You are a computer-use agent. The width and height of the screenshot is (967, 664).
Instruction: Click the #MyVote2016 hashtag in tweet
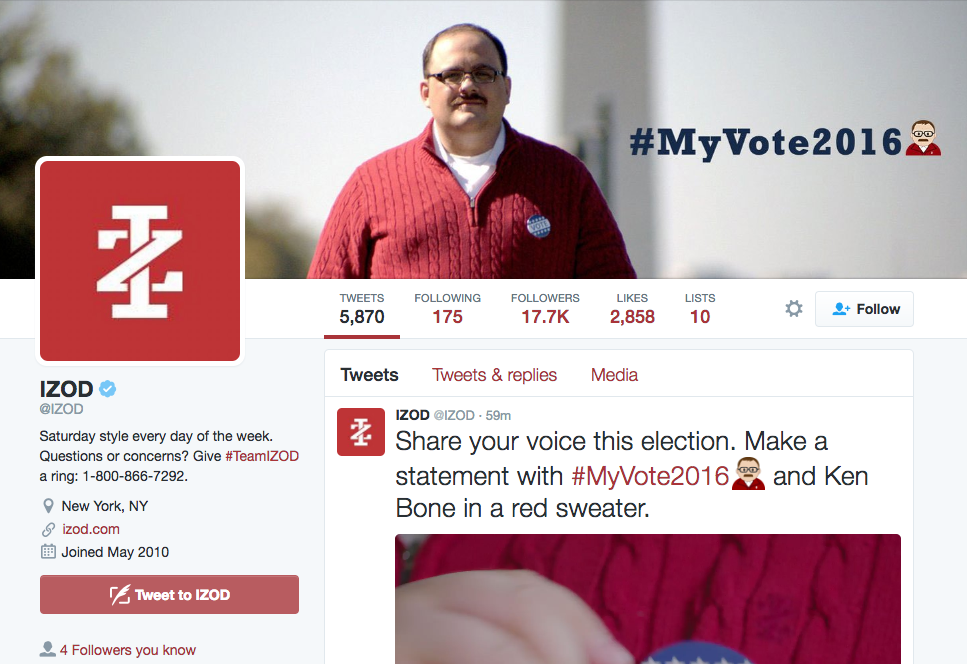coord(651,475)
